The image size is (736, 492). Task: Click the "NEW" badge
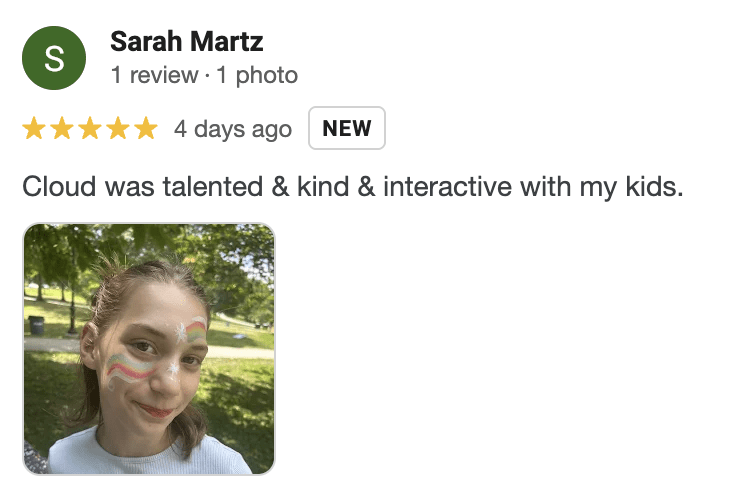(346, 128)
